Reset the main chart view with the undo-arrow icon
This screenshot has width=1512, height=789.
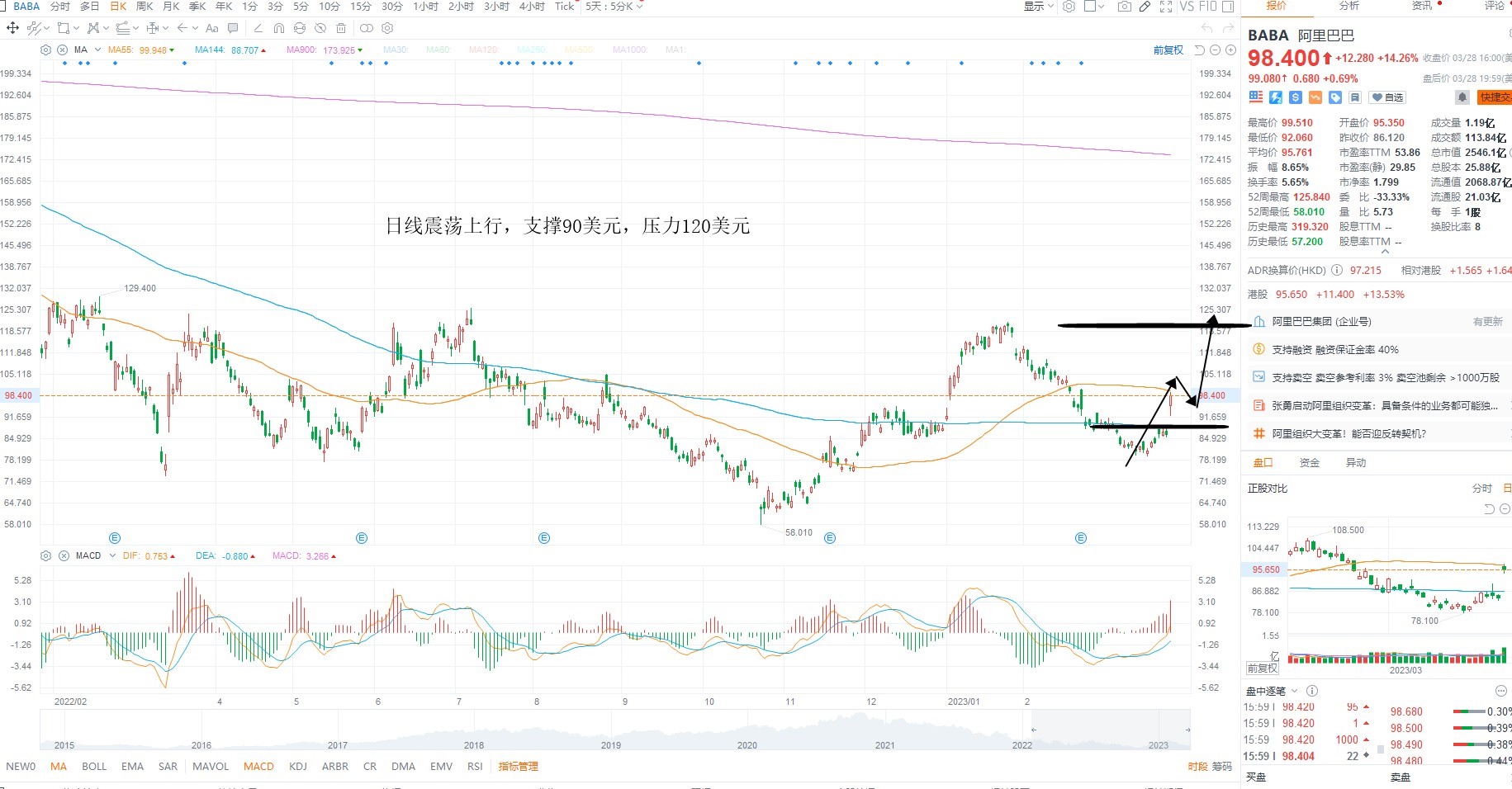coord(1200,50)
